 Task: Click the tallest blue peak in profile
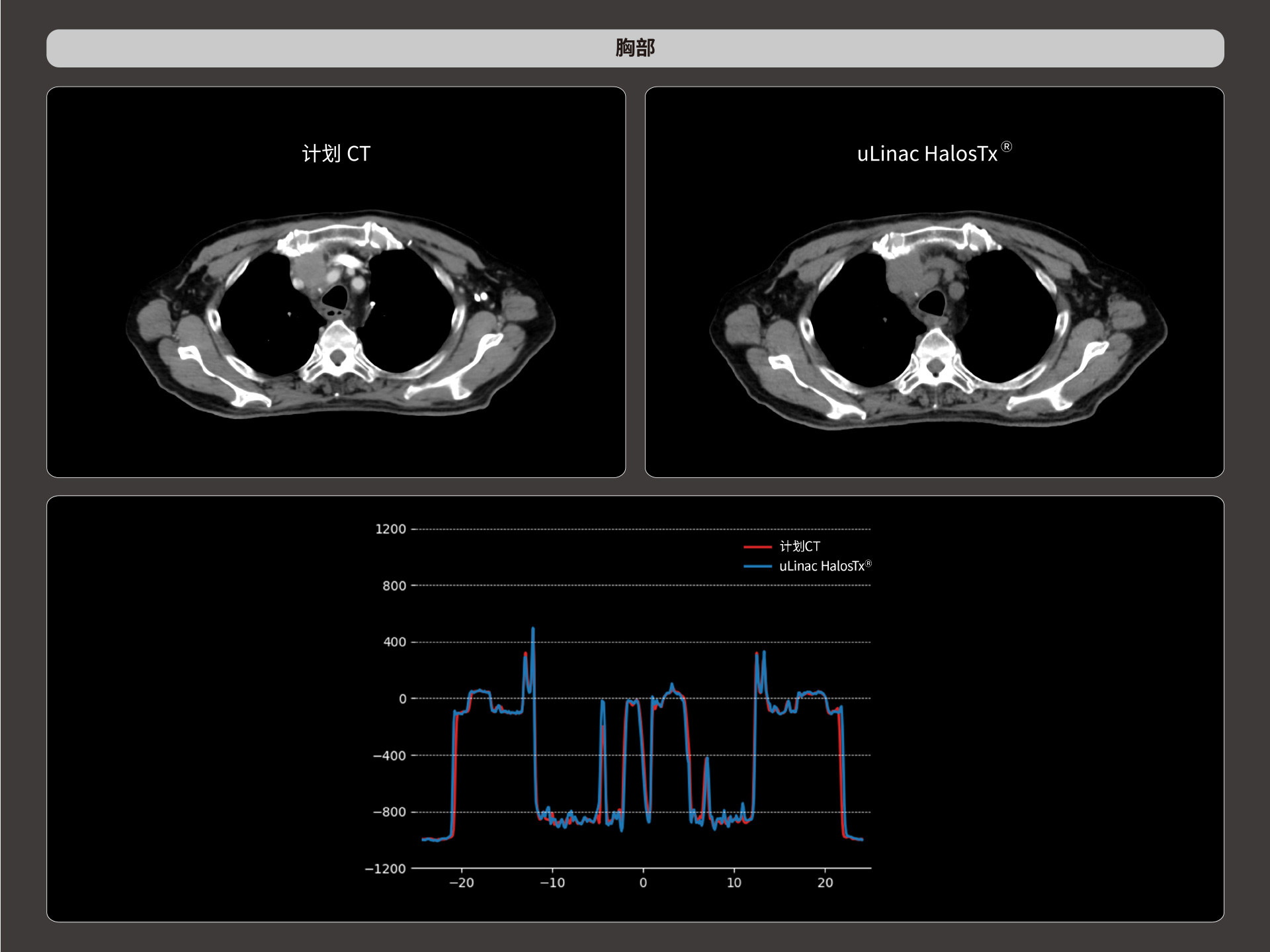[x=533, y=630]
